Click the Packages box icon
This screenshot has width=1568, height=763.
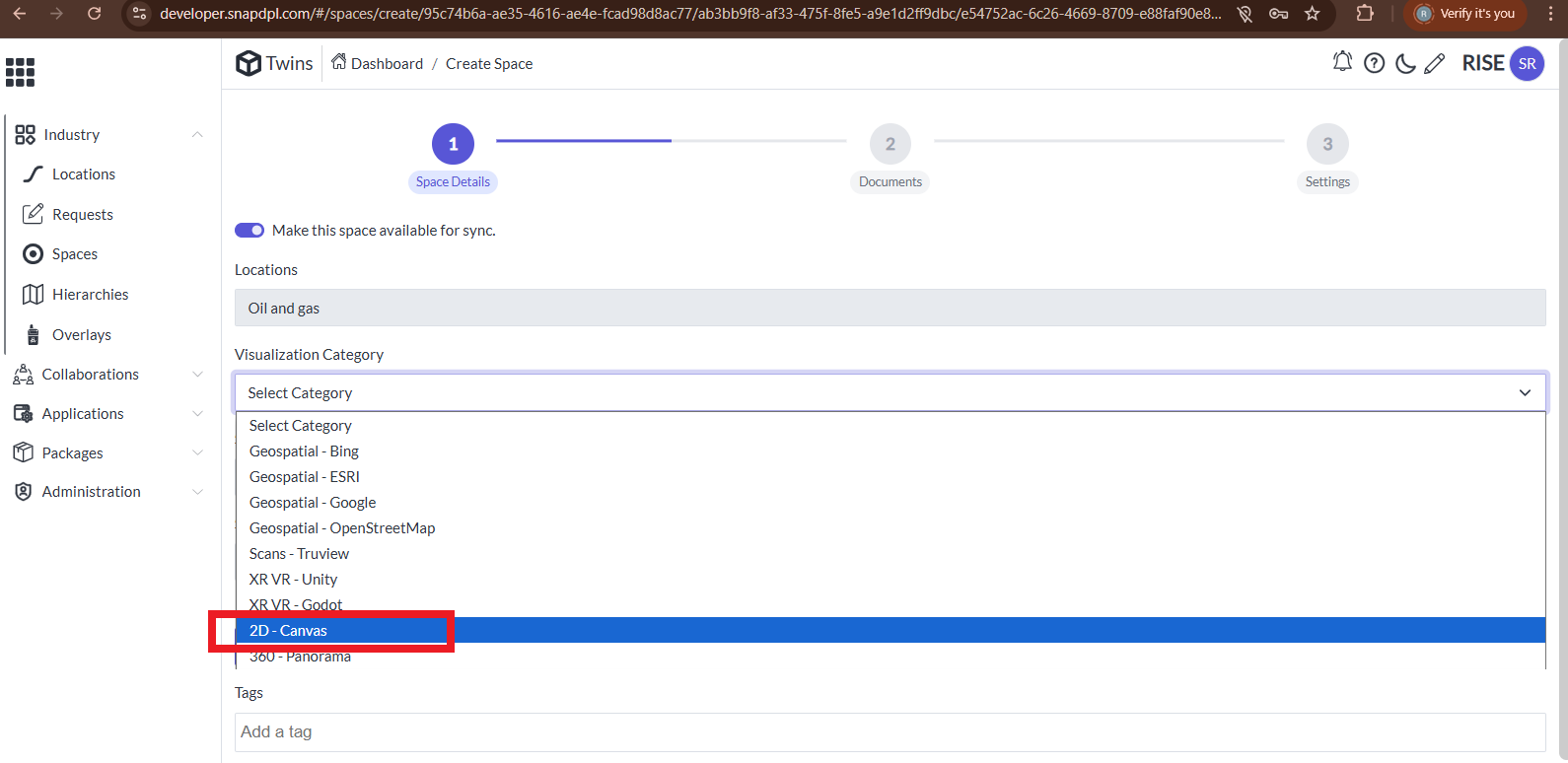click(x=24, y=452)
